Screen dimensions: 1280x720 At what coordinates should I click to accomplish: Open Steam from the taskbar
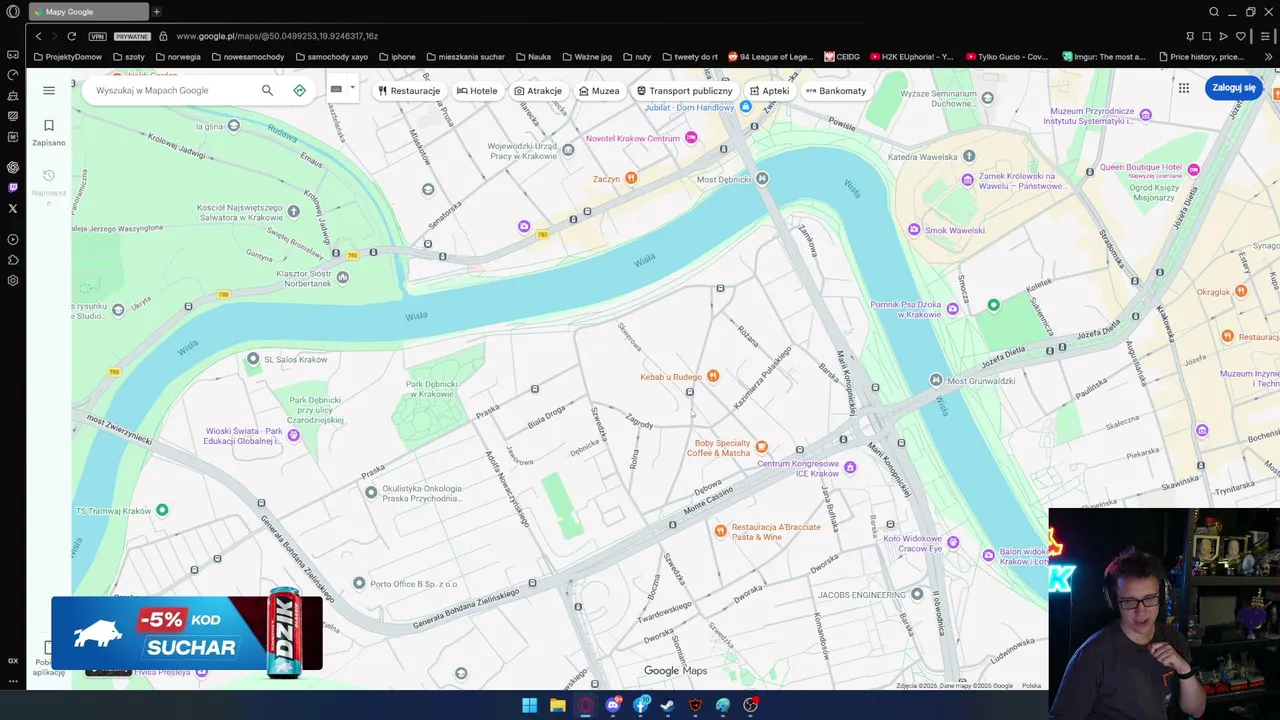coord(667,705)
